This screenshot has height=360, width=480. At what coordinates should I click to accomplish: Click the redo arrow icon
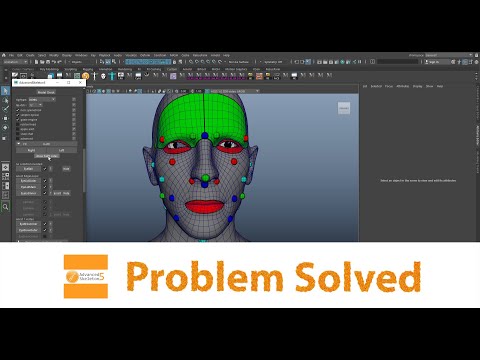pyautogui.click(x=60, y=62)
